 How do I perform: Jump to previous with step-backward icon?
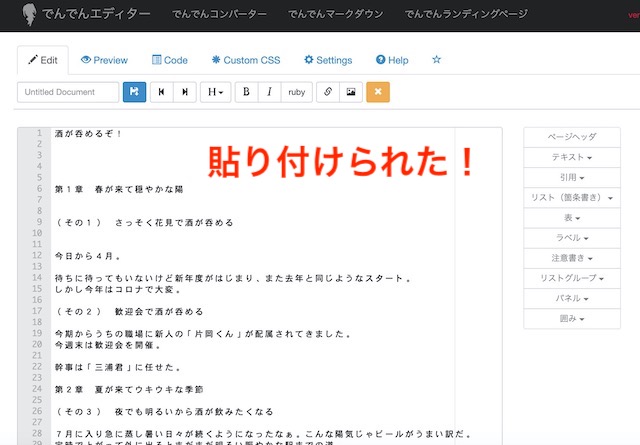click(x=161, y=91)
